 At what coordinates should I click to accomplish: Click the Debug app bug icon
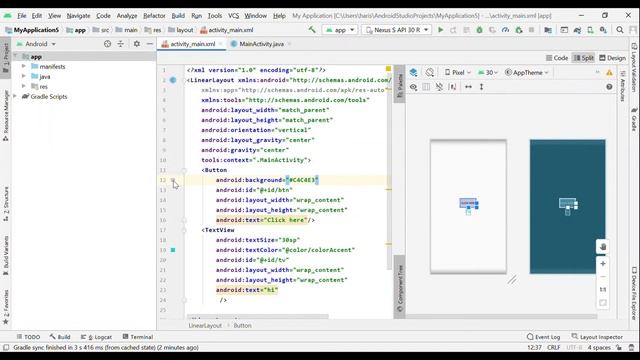pos(480,30)
